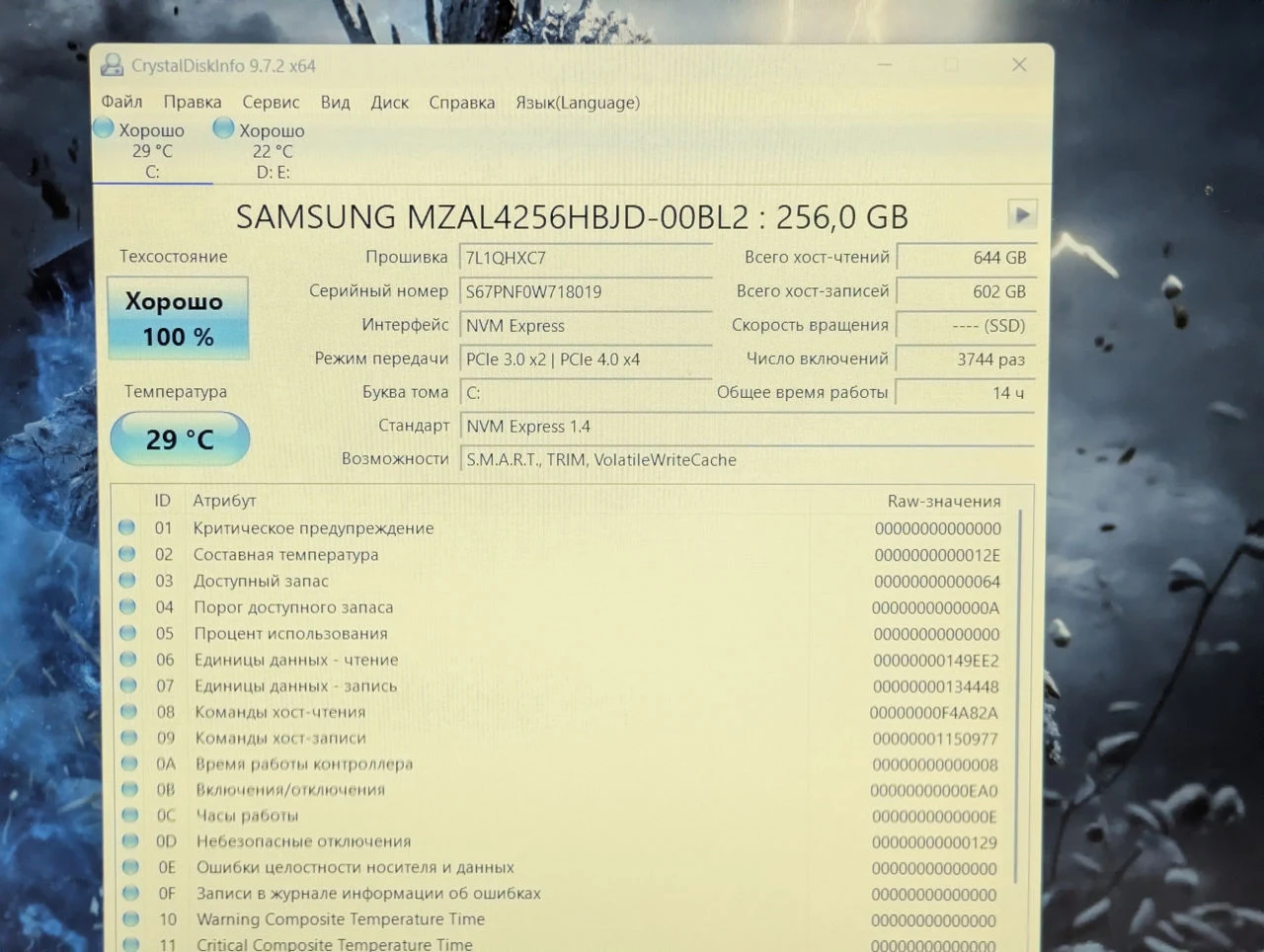Click status icon for Часы работы row

tap(129, 815)
